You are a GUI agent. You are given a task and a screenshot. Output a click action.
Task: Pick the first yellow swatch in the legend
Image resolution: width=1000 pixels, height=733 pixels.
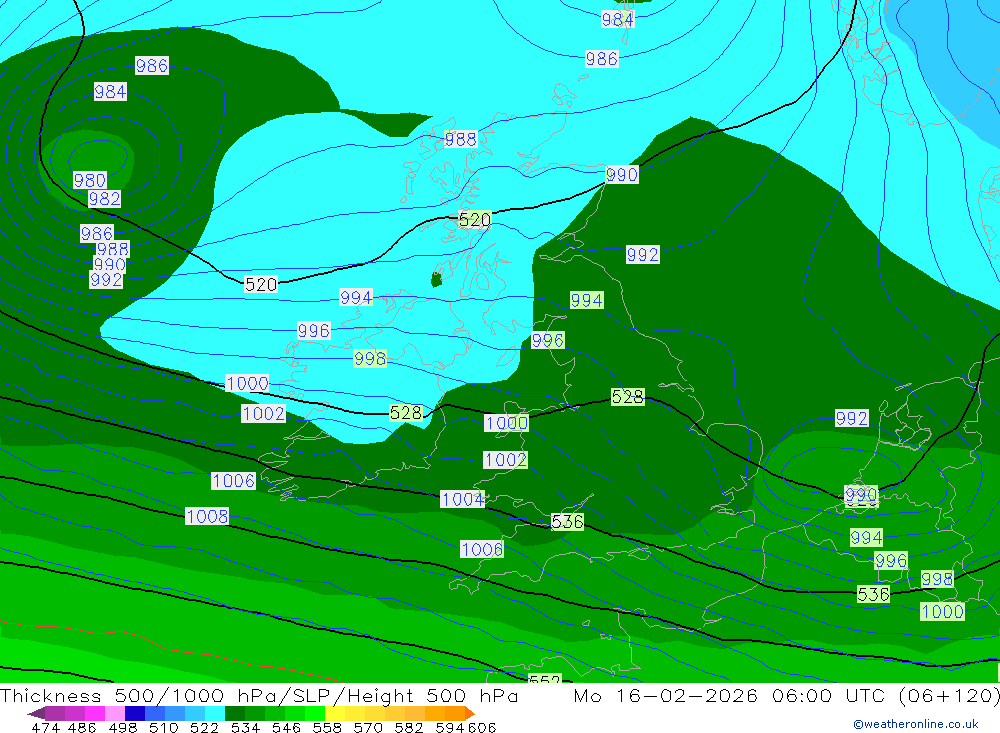pos(335,713)
